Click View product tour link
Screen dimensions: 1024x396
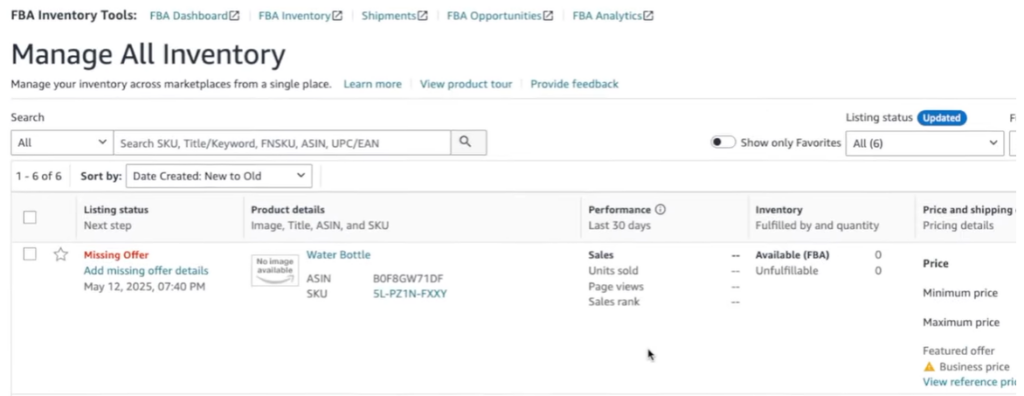point(466,84)
